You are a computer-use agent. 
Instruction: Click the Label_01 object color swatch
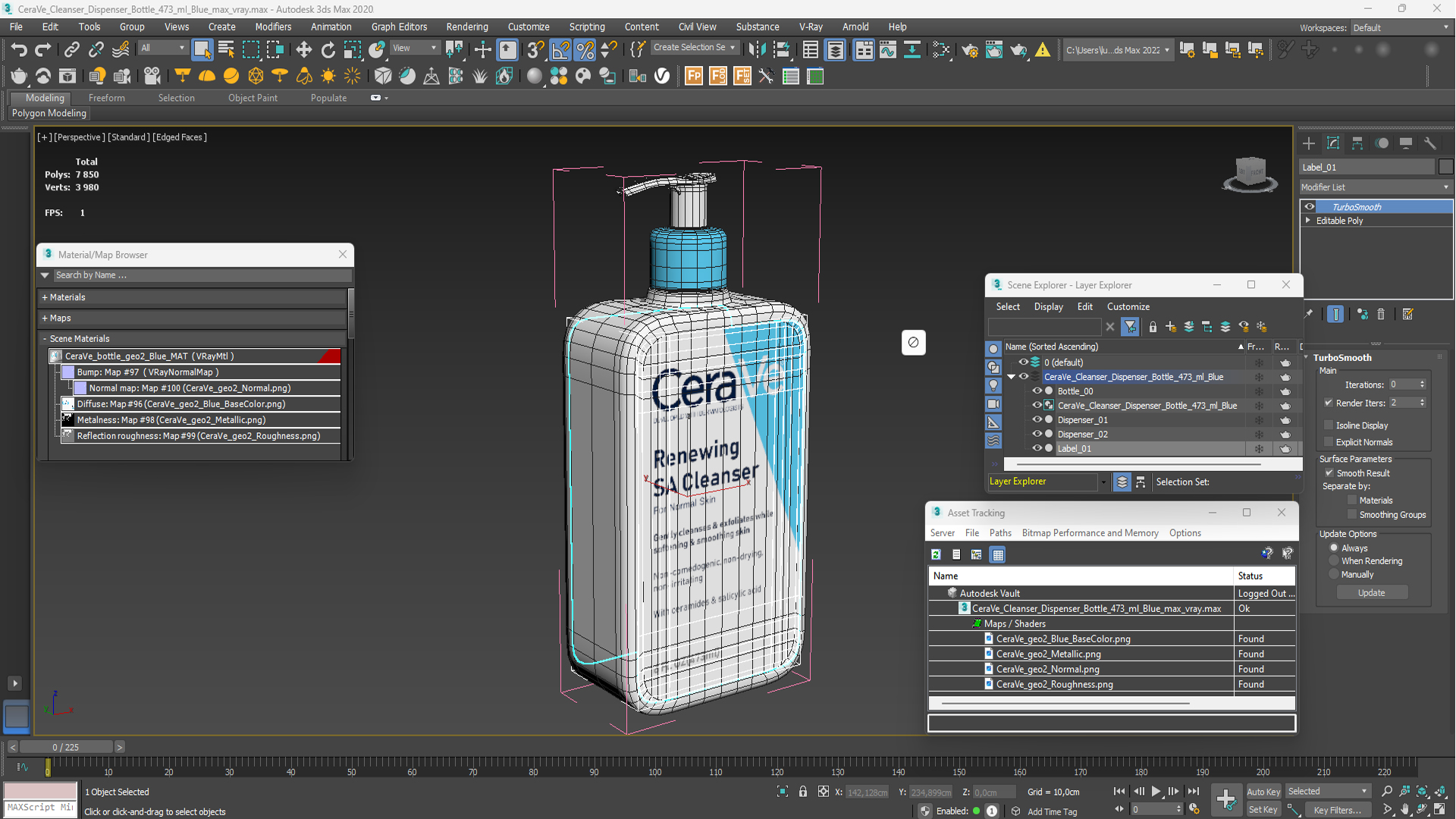coord(1445,167)
